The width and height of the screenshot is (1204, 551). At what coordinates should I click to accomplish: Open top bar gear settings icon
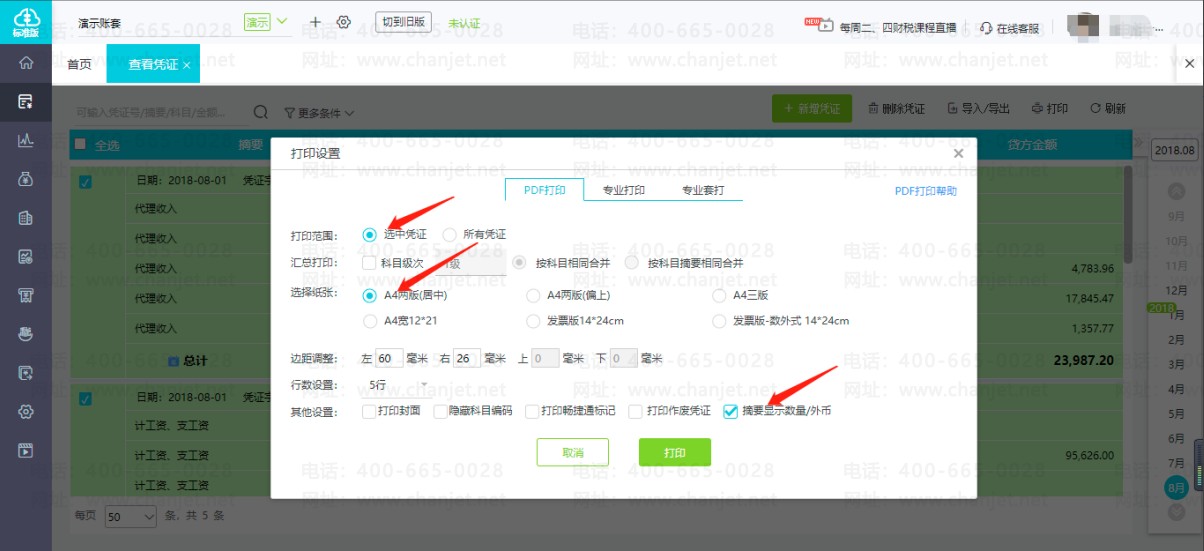[x=344, y=22]
